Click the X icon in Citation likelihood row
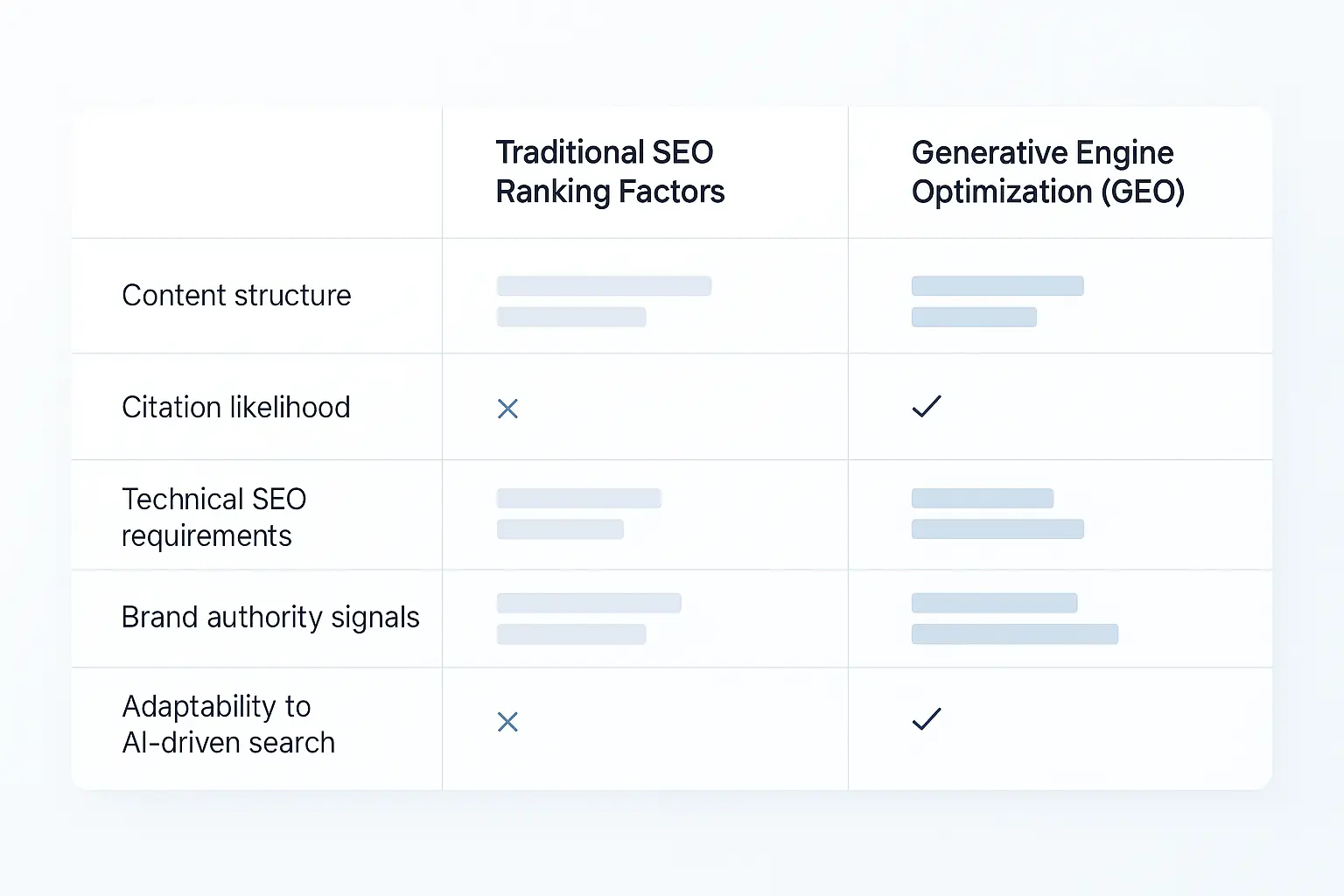The width and height of the screenshot is (1344, 896). coord(507,409)
